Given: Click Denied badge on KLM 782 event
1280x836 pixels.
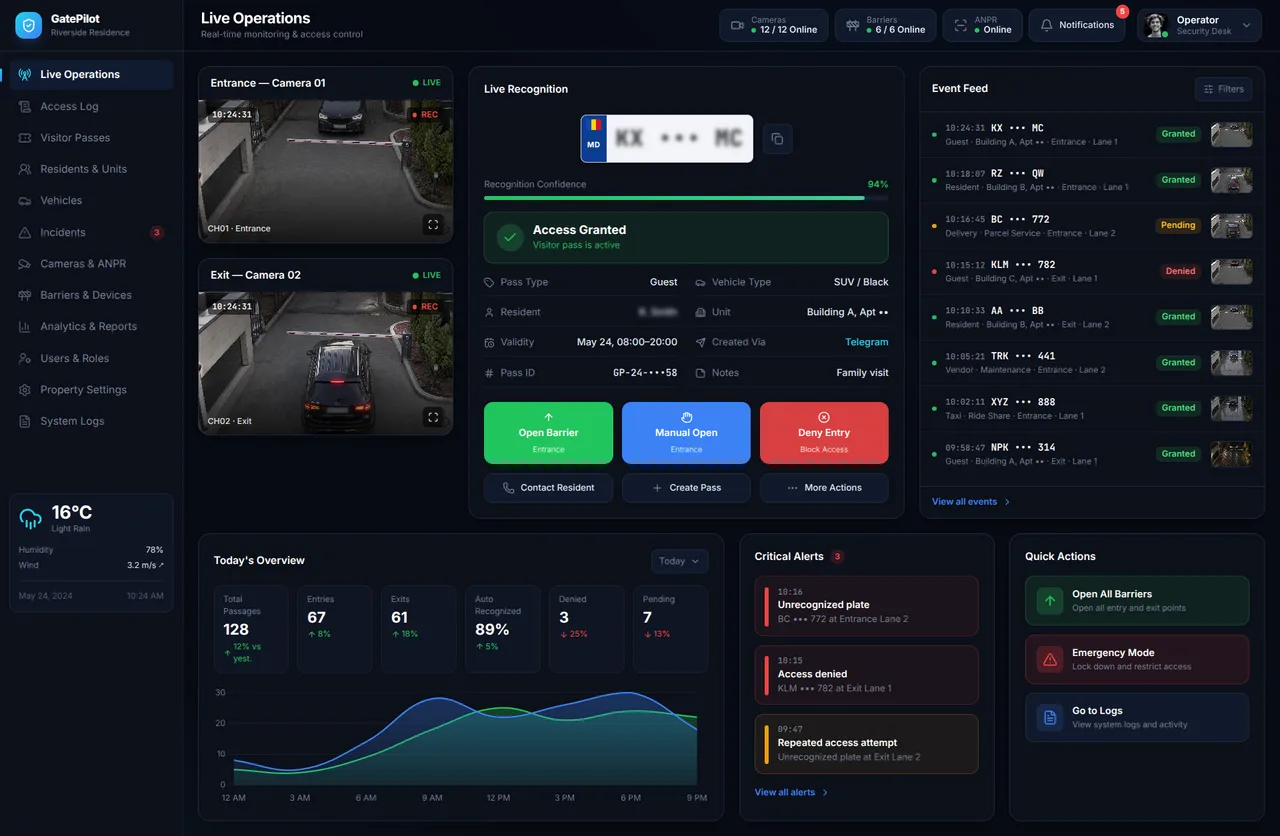Looking at the screenshot, I should coord(1180,271).
